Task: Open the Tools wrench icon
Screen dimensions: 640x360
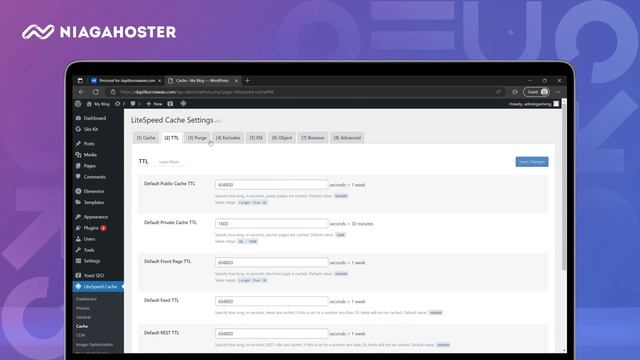Action: point(78,250)
